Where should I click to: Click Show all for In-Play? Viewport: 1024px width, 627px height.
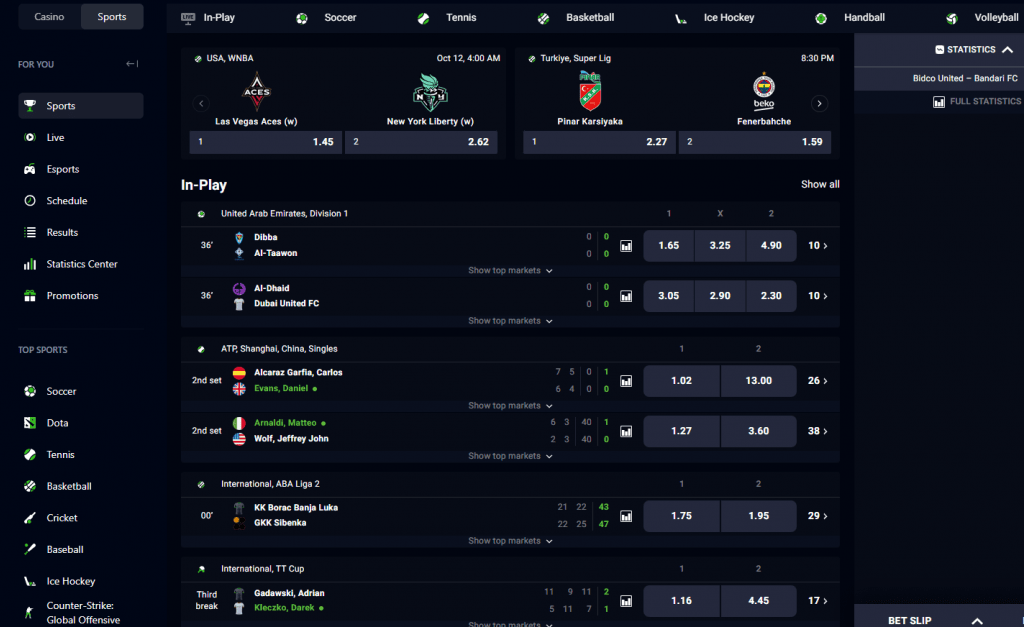820,184
